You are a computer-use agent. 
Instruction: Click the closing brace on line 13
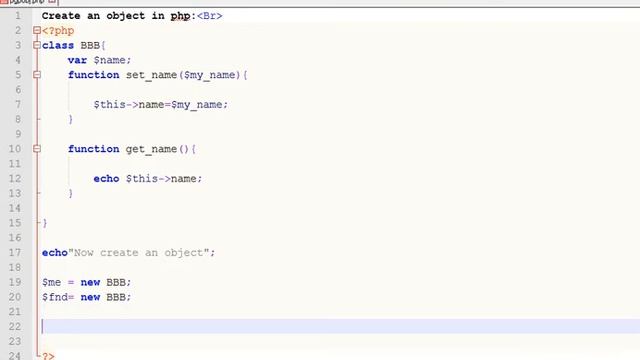(x=71, y=193)
